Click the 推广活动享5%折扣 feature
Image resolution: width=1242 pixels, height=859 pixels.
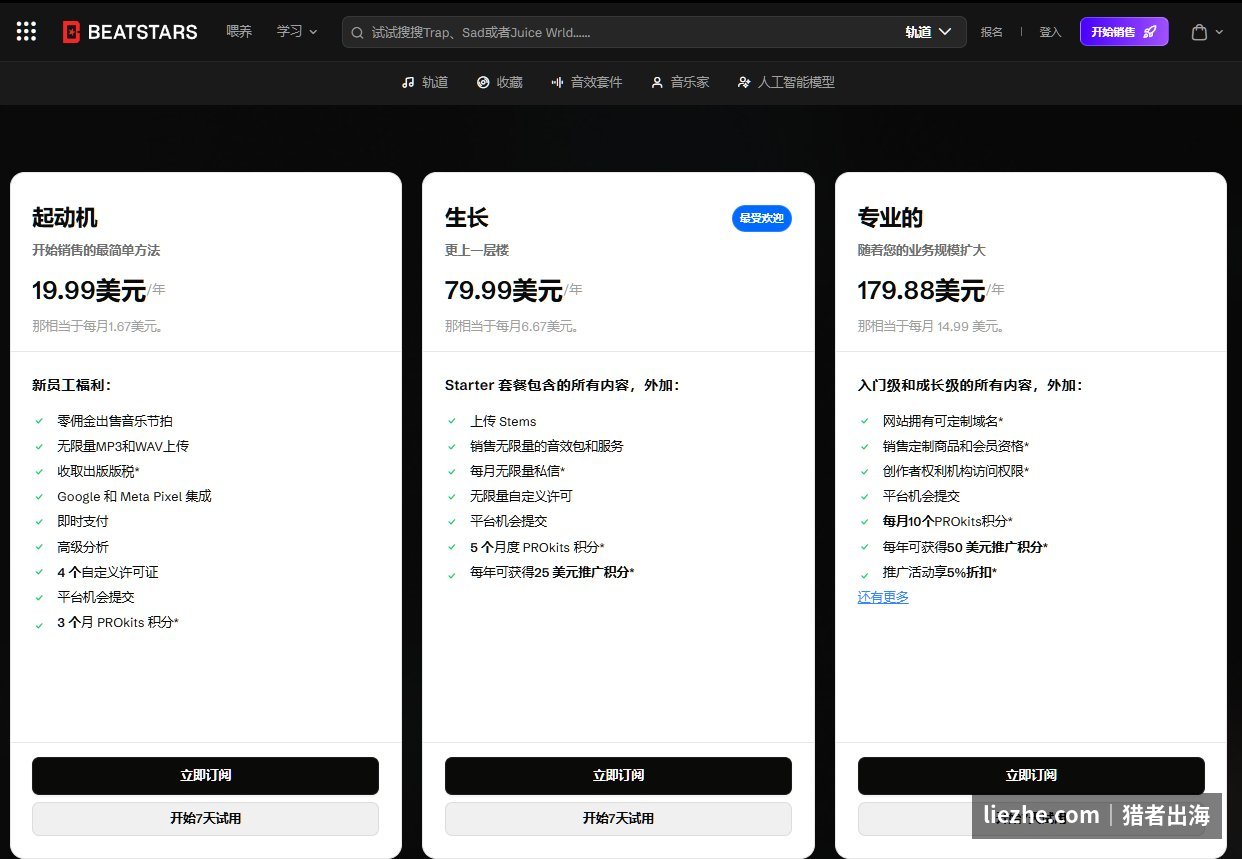pos(939,572)
